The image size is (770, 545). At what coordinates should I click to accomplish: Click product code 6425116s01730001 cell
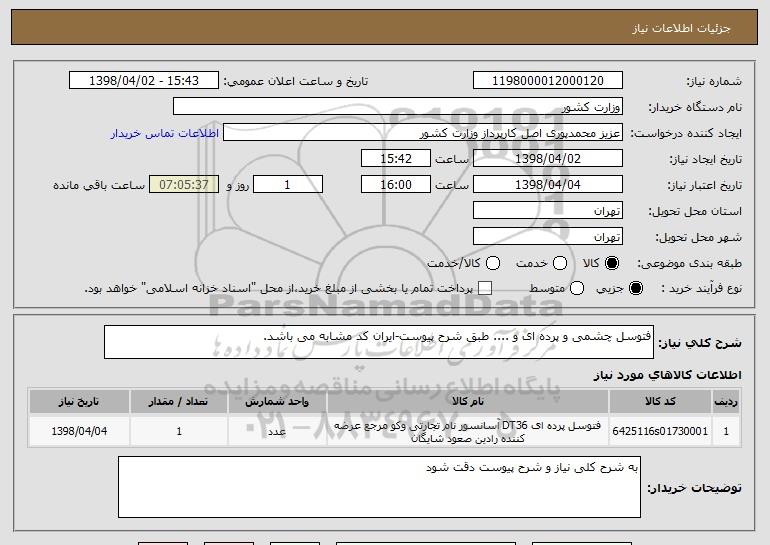(x=660, y=431)
